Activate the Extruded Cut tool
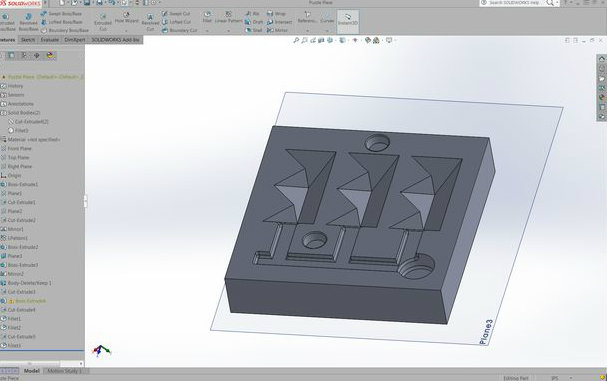Viewport: 607px width, 381px height. coord(103,22)
